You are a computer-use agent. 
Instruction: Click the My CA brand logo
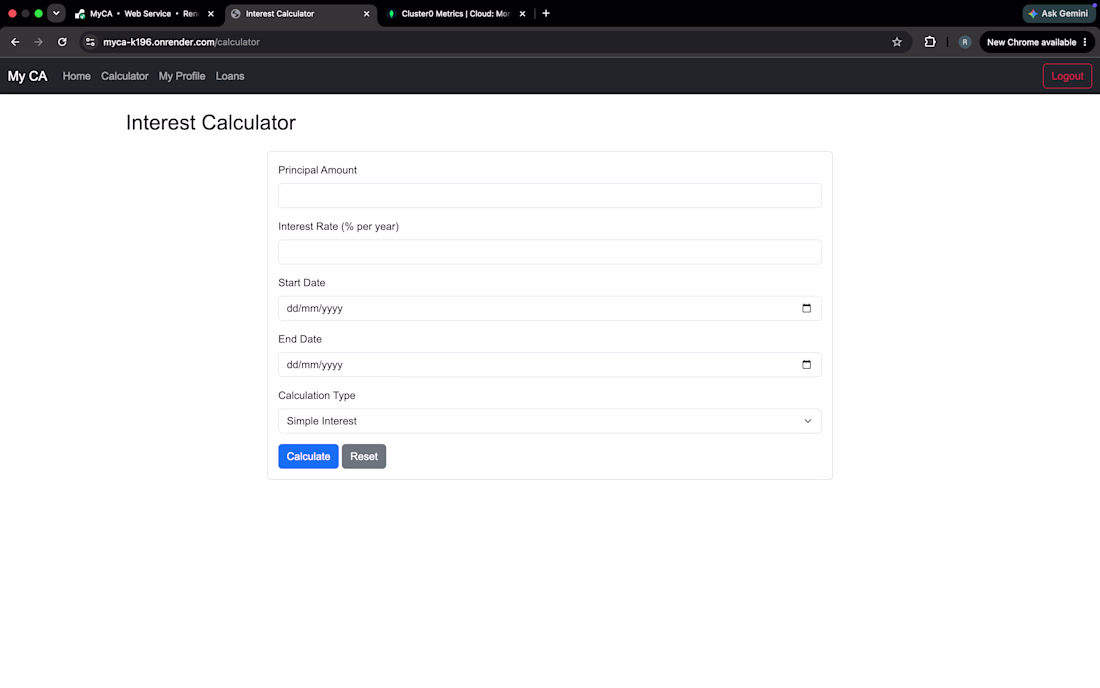[27, 76]
